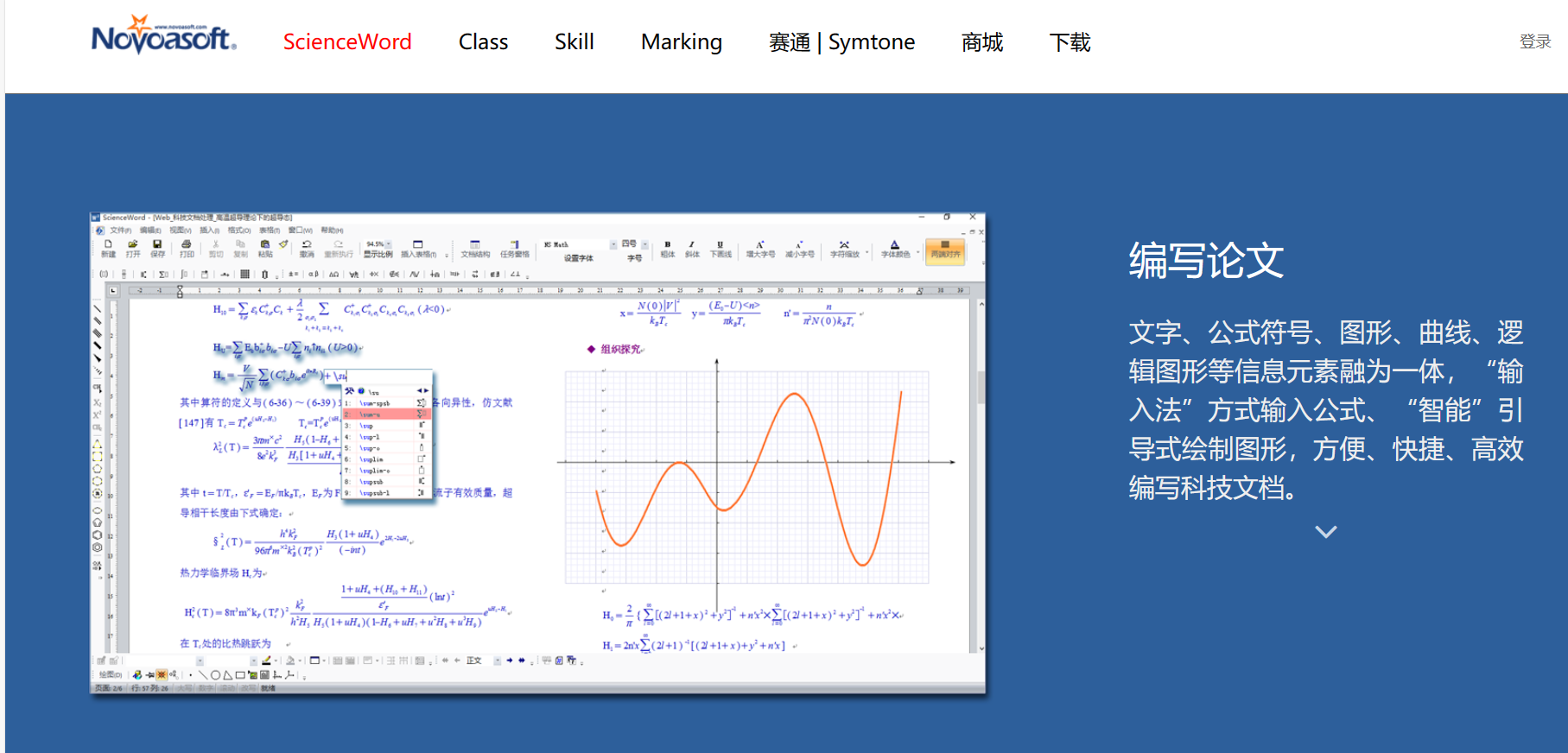
Task: Click 打印 icon in the ScienceWord screenshot
Action: coord(187,249)
